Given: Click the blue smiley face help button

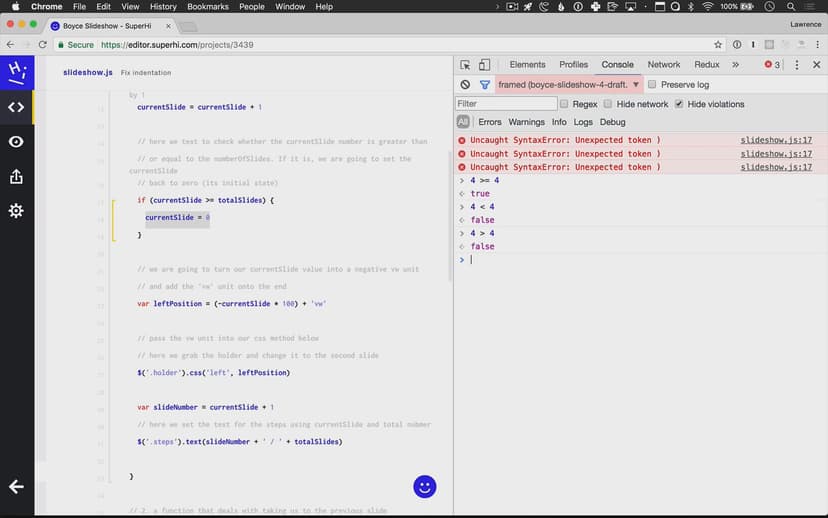Looking at the screenshot, I should click(x=425, y=487).
